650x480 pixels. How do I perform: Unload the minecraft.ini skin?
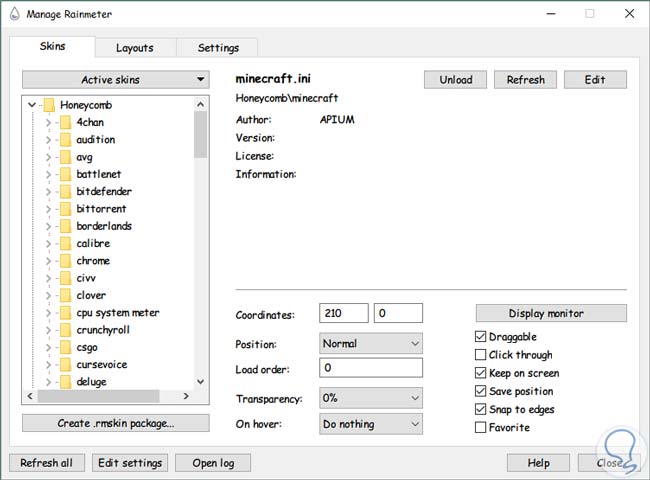click(x=455, y=80)
